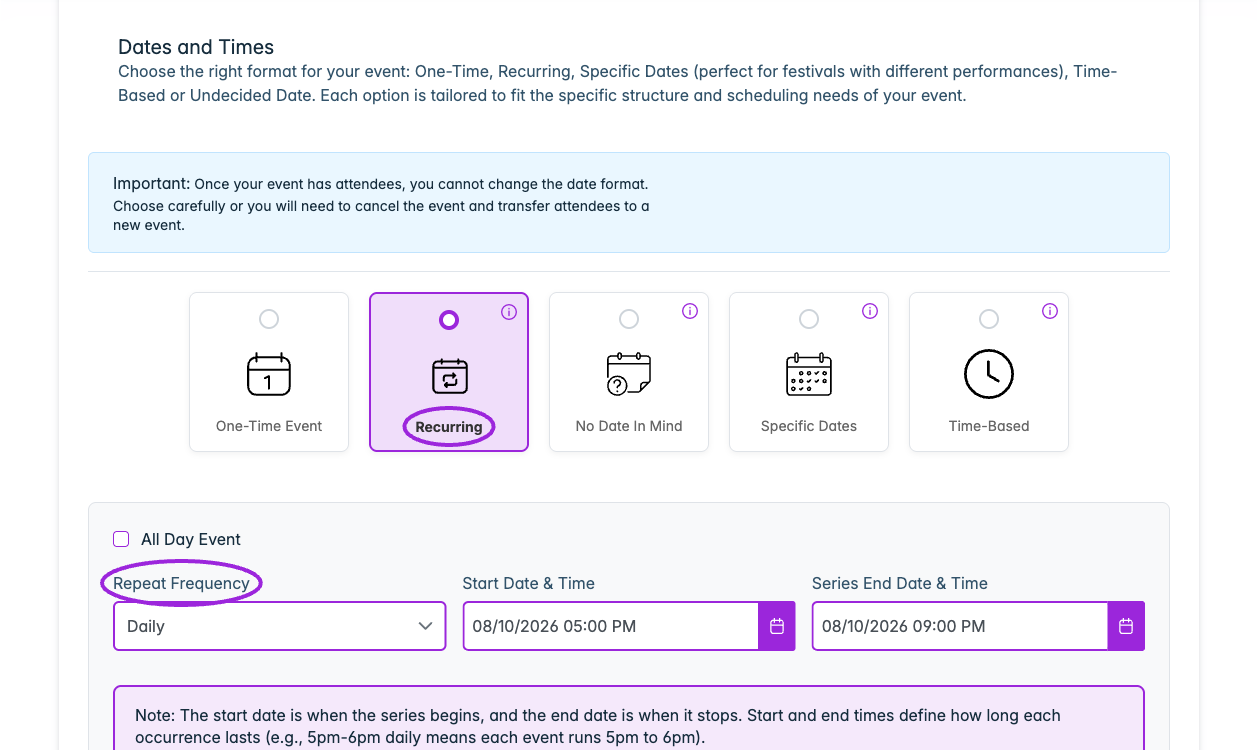Select the Specific Dates radio button
1258x750 pixels.
point(809,319)
